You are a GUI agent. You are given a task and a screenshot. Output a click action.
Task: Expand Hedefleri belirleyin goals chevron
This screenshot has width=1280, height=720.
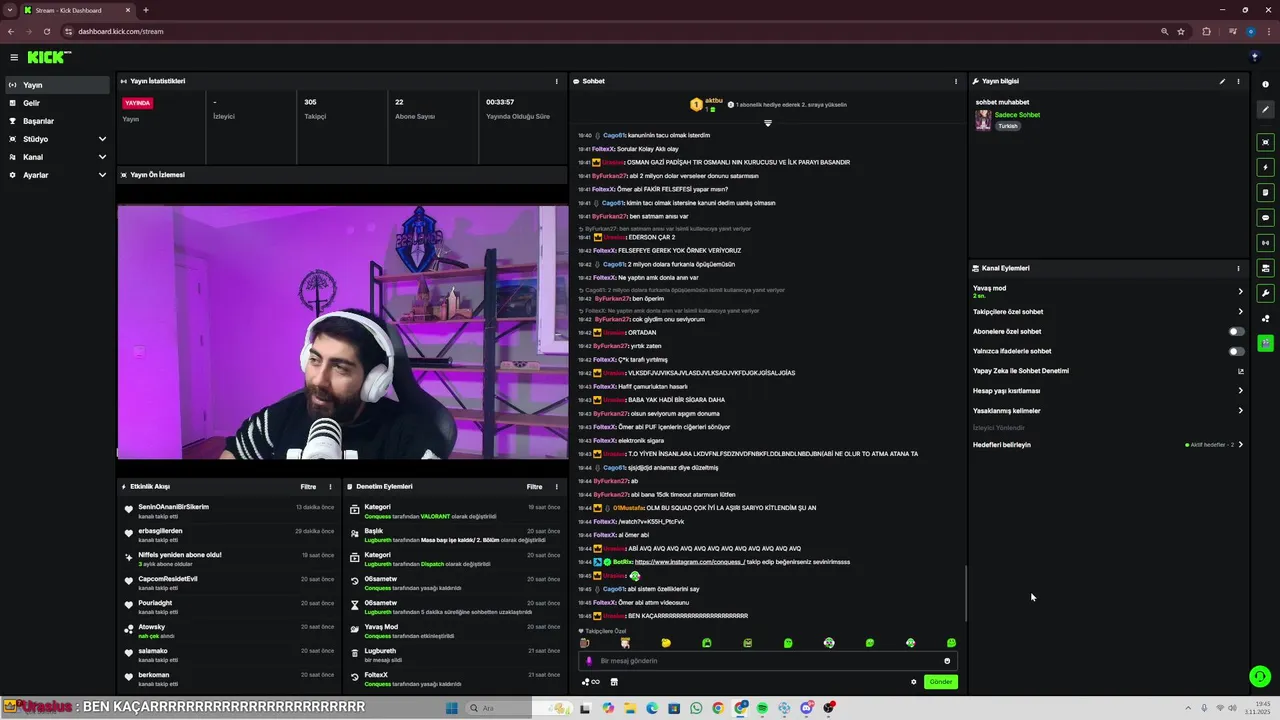pyautogui.click(x=1241, y=444)
